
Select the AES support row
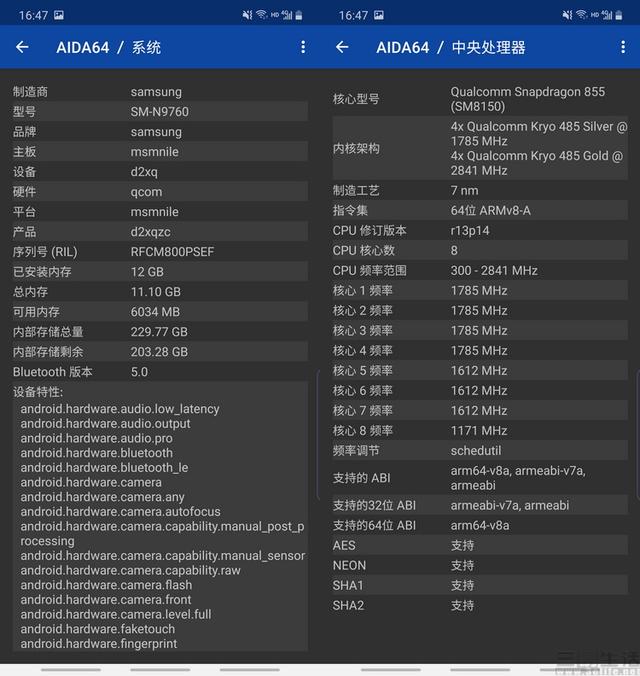(480, 545)
